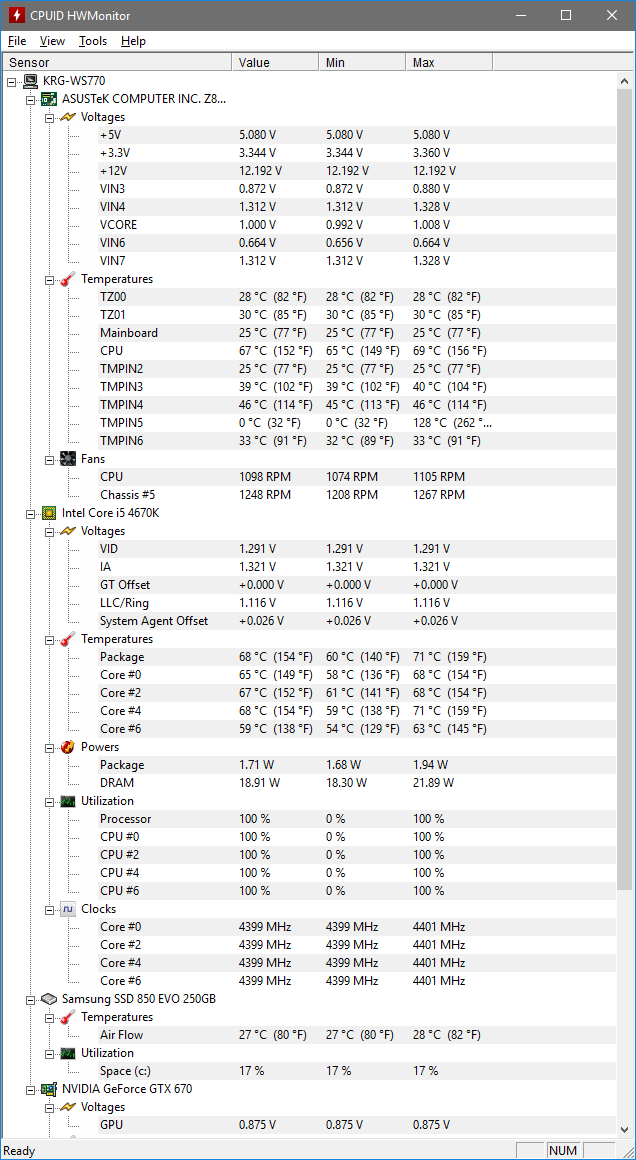Open the Help menu
Screen dimensions: 636x1160
pos(133,41)
